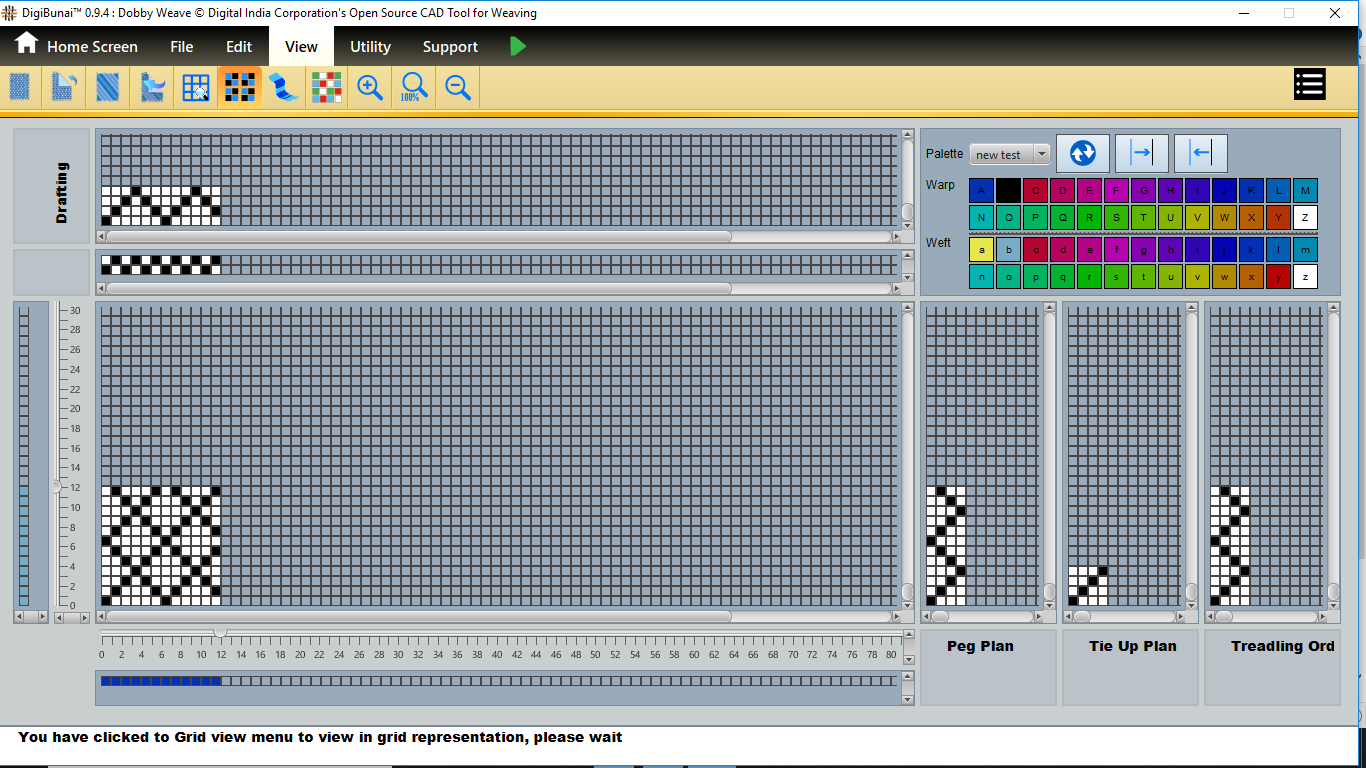Click the right-arrow-to-bar palette button
Viewport: 1366px width, 768px height.
[1141, 153]
